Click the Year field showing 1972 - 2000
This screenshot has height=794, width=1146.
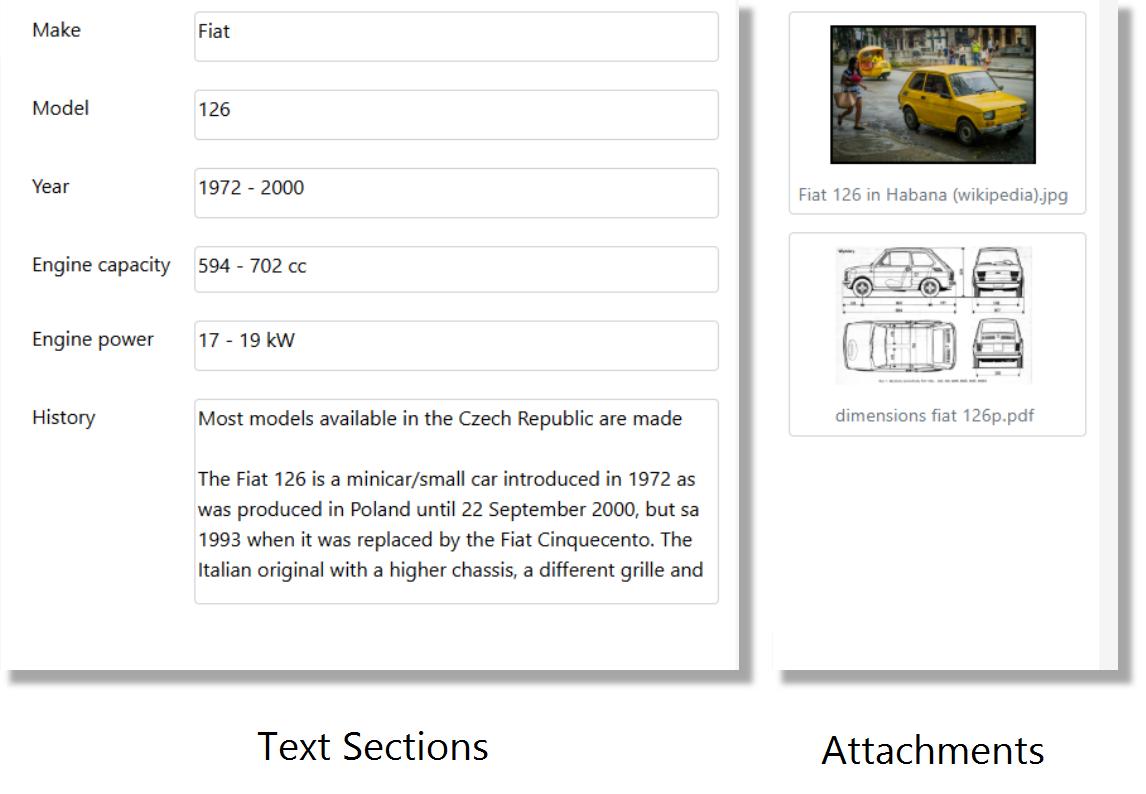456,193
